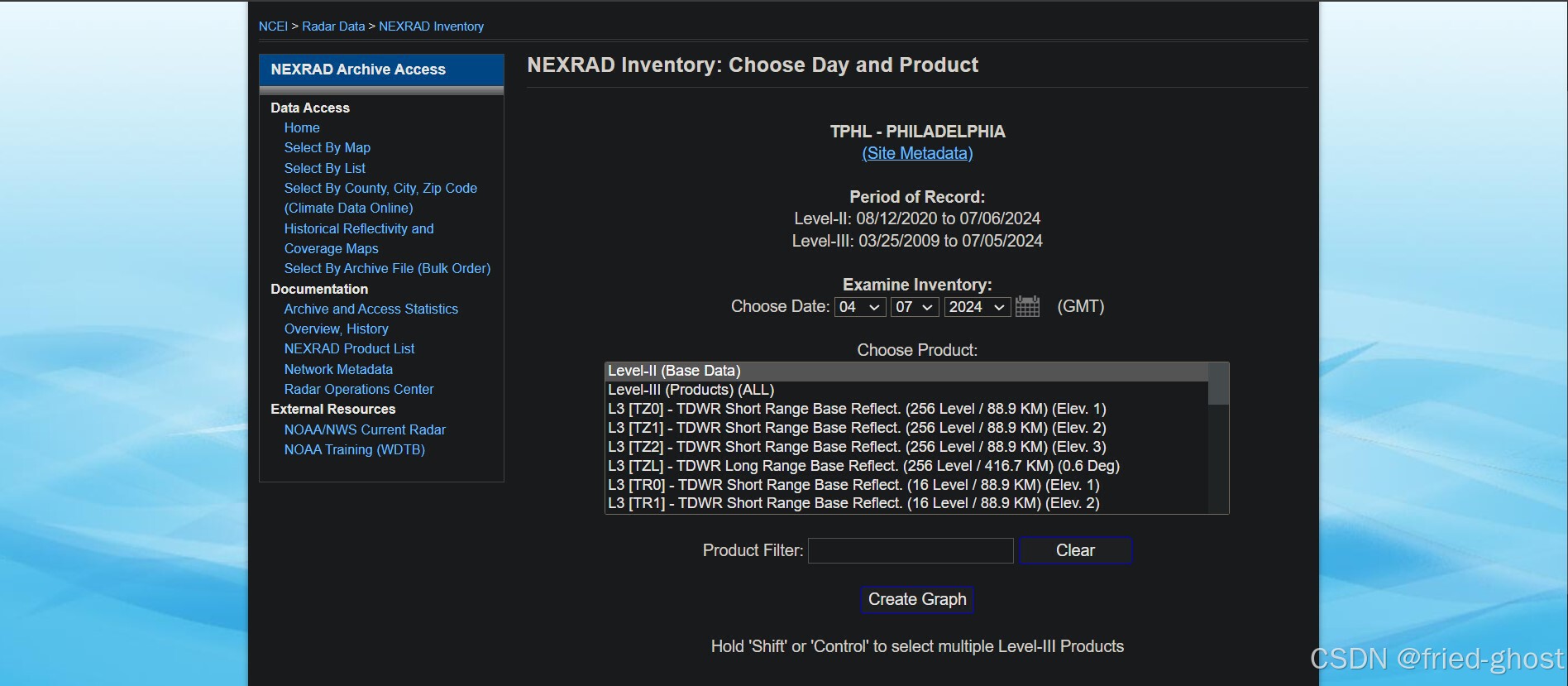Click the Clear filter button
The image size is (1568, 686).
[1075, 550]
